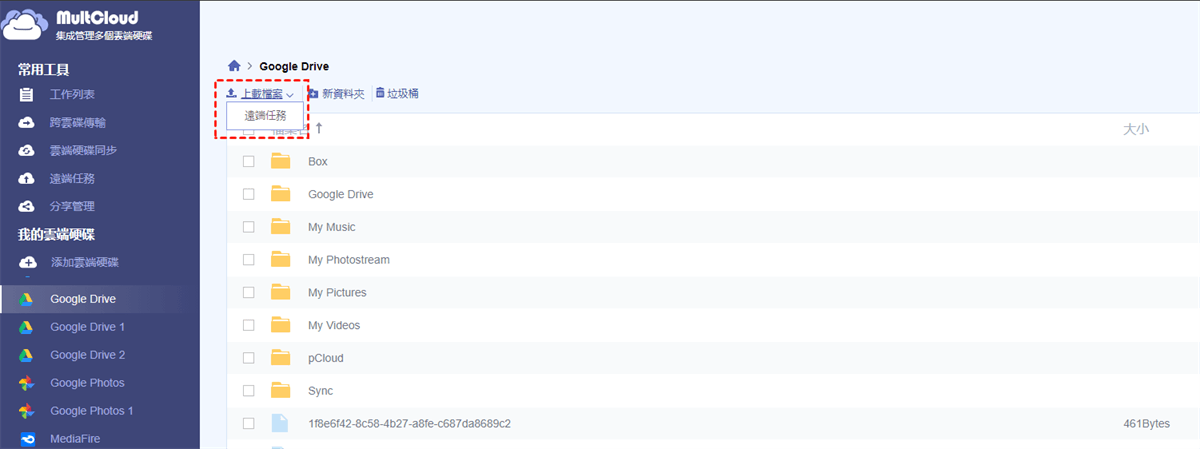Viewport: 1200px width, 449px height.
Task: Click the Google Drive 2 triangle icon
Action: click(27, 355)
